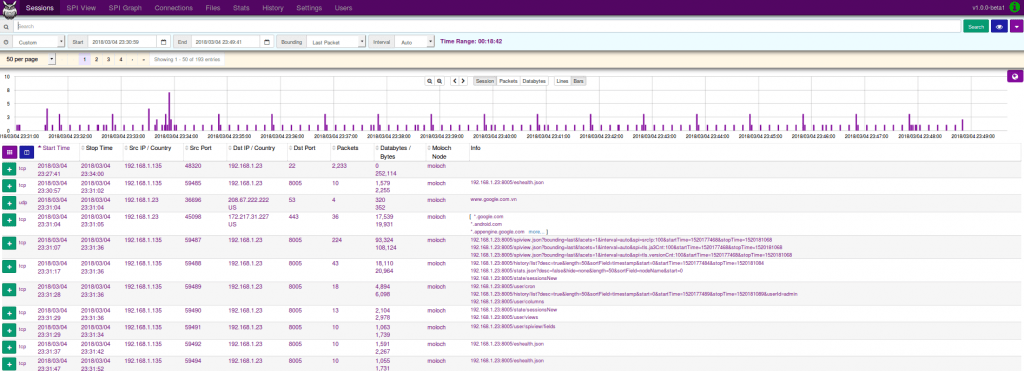Open the column visibility grid button

point(9,152)
